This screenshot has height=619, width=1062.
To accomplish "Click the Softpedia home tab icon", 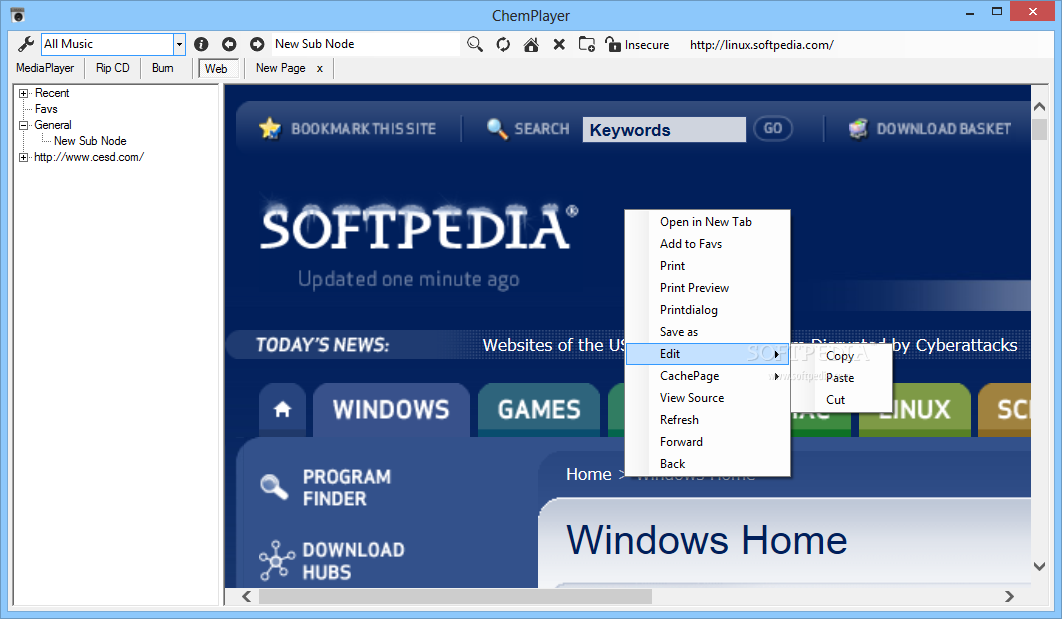I will pos(282,409).
